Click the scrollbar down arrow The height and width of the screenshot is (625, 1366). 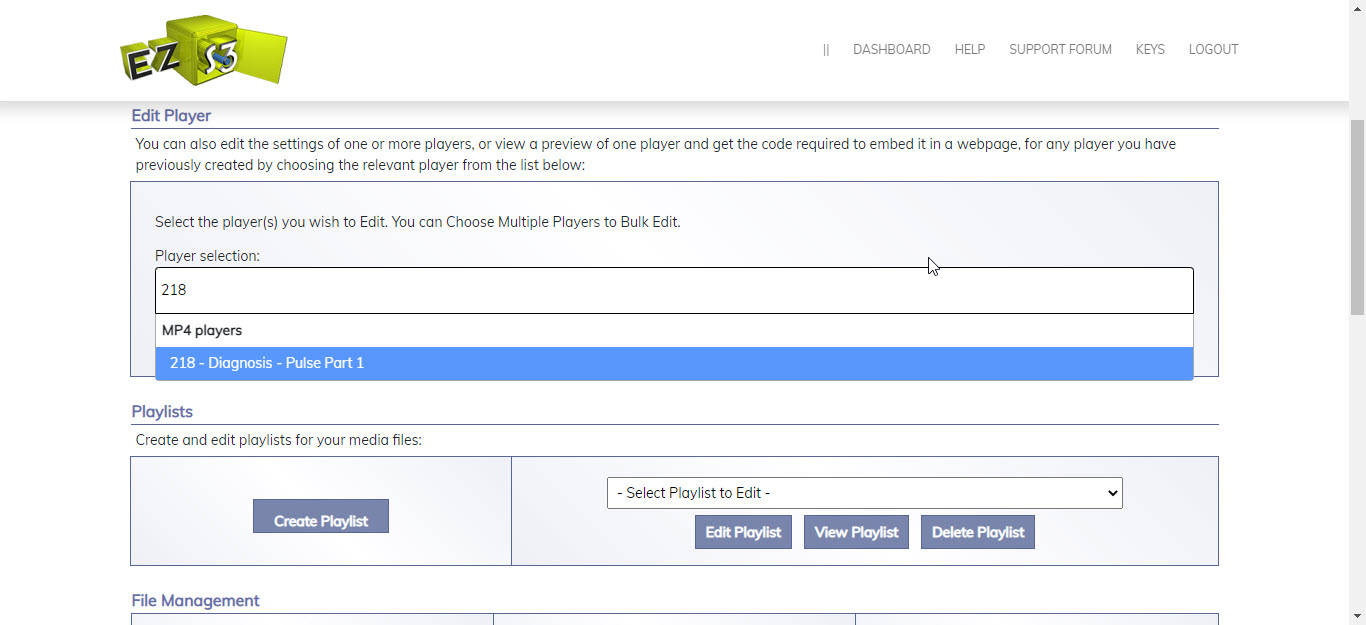pos(1357,616)
